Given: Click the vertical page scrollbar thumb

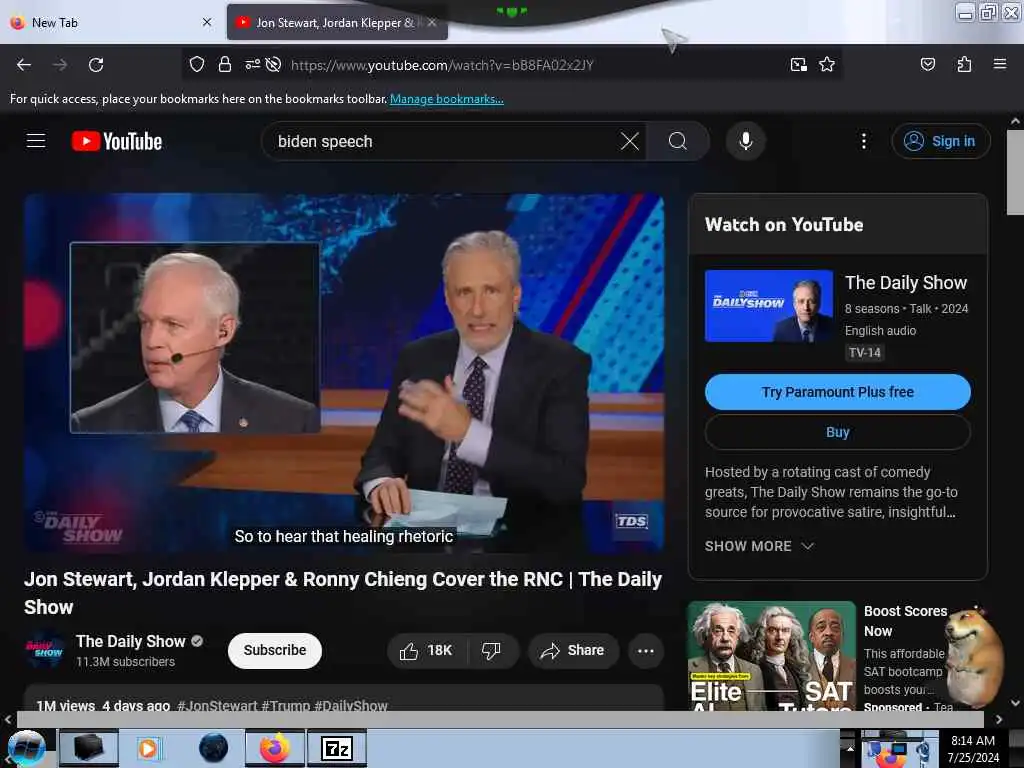Looking at the screenshot, I should (x=1015, y=172).
